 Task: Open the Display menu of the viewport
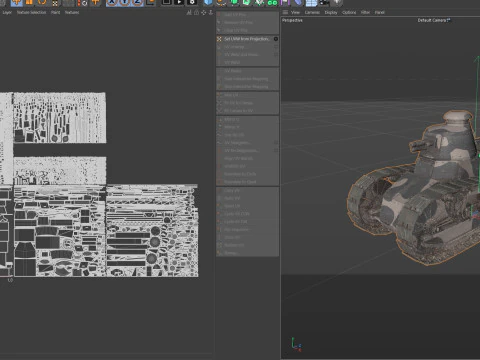coord(331,12)
